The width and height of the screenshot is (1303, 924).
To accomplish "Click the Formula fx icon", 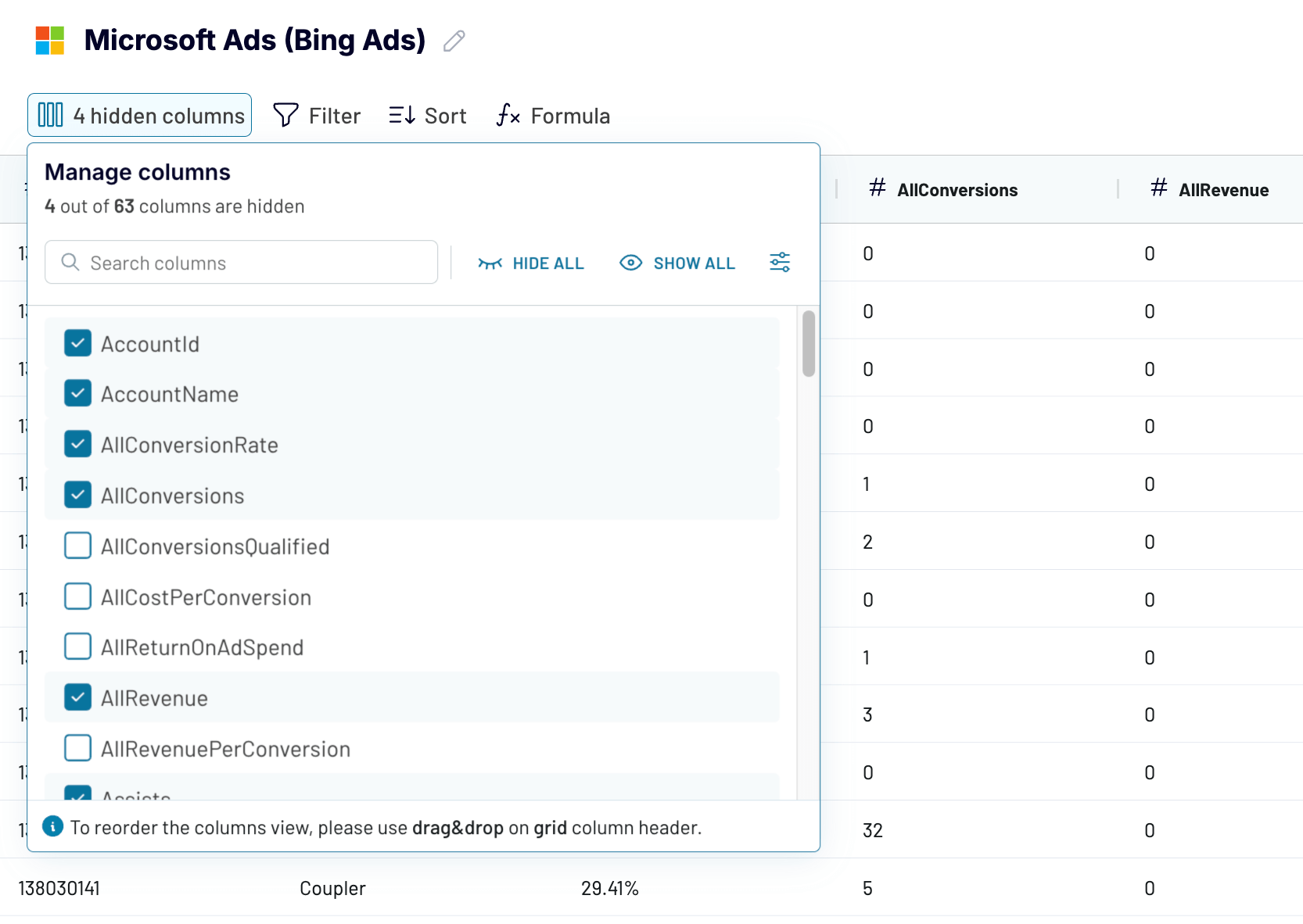I will (507, 115).
